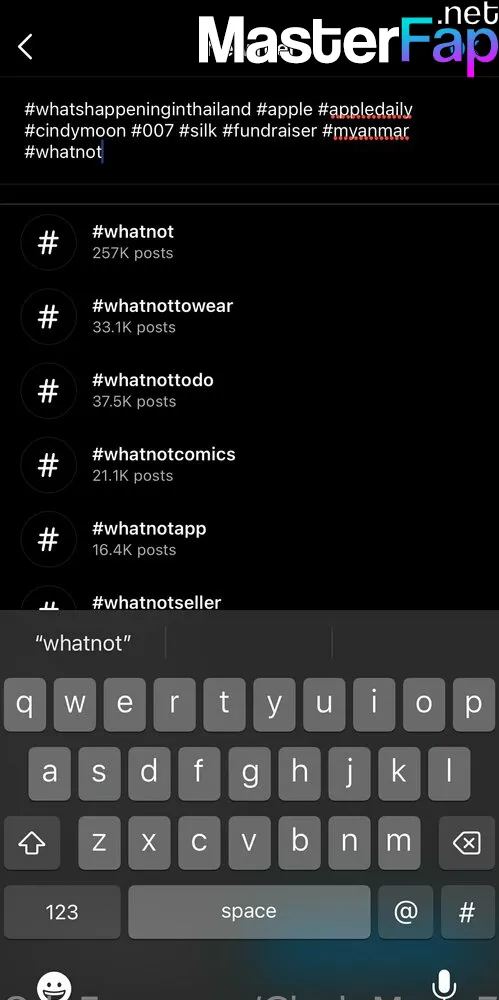Screen dimensions: 499x1000
Task: Switch to the 123 numeric keyboard
Action: click(62, 912)
